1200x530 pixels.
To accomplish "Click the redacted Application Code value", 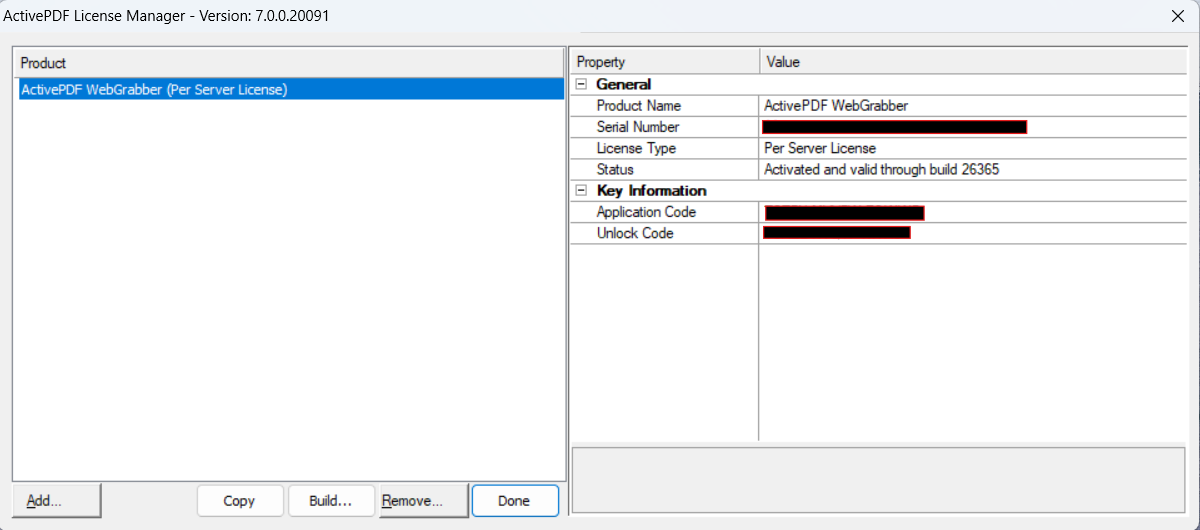I will click(844, 212).
